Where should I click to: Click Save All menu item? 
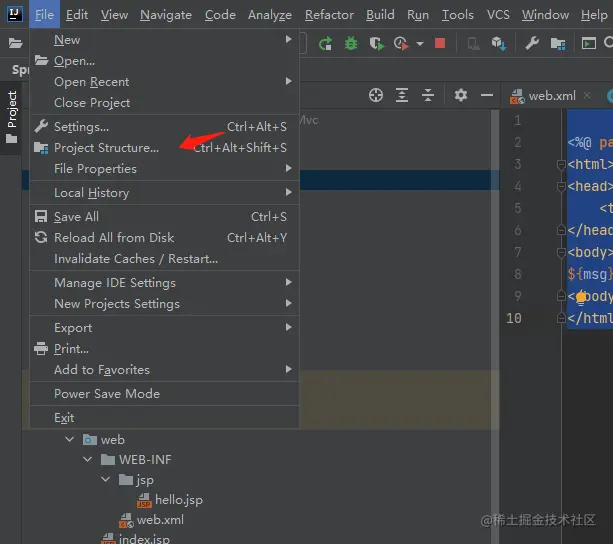point(165,217)
